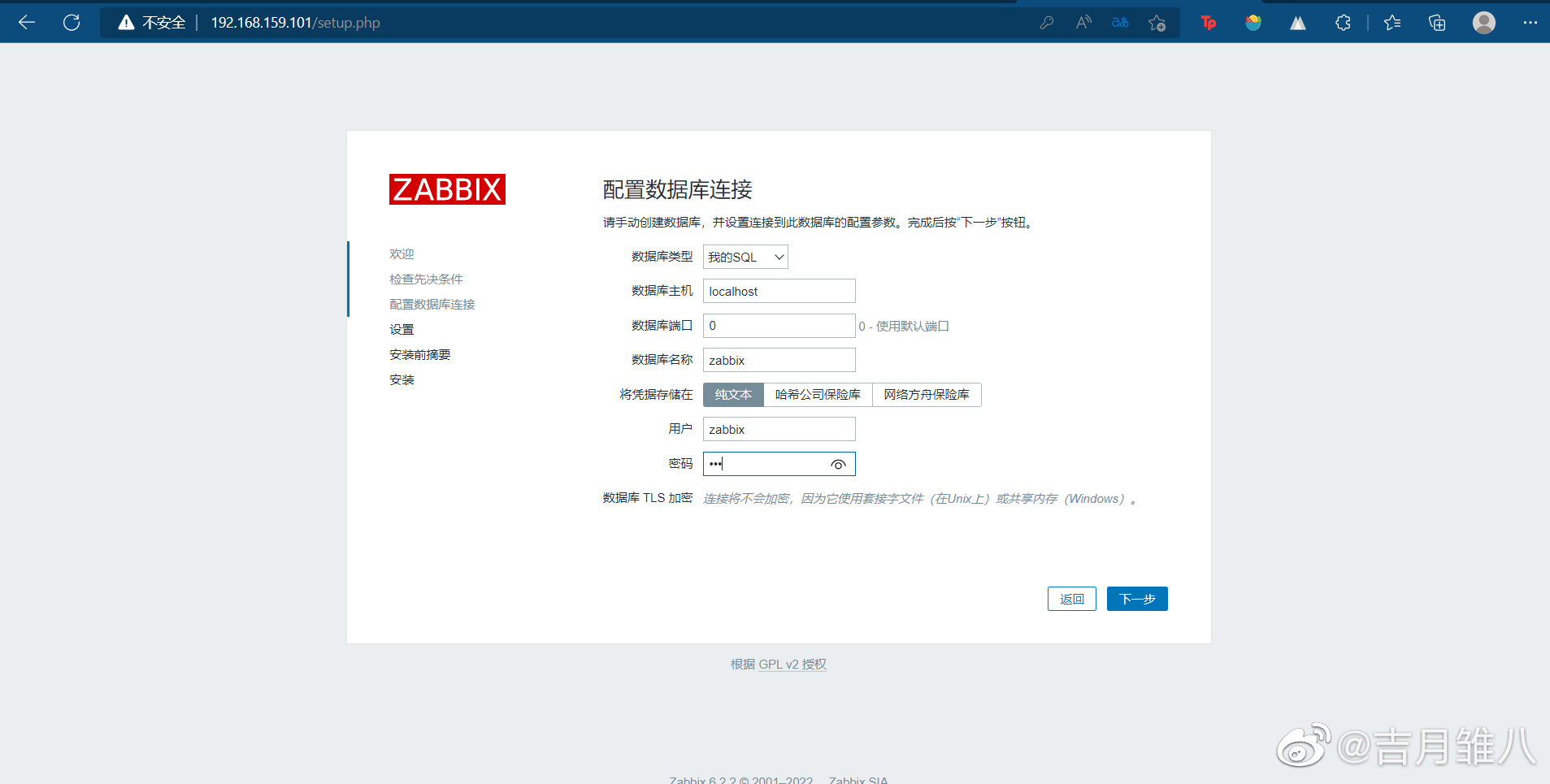Select the HashiCorp vault storage option
The width and height of the screenshot is (1550, 784).
pyautogui.click(x=818, y=395)
